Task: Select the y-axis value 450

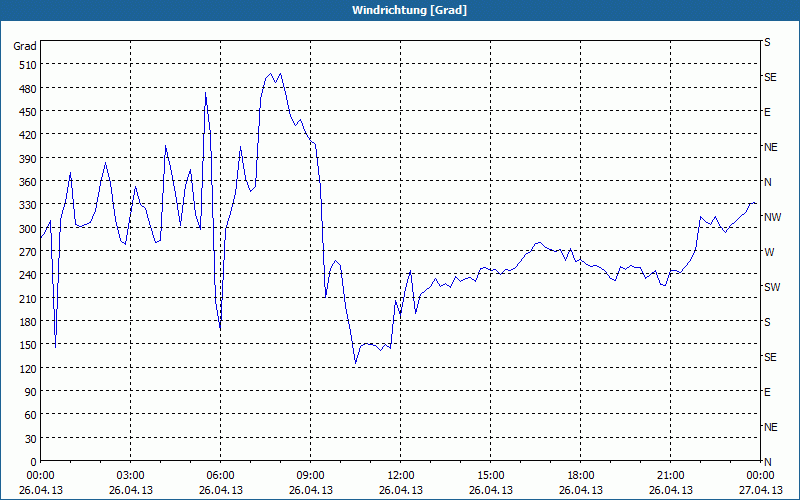Action: pyautogui.click(x=28, y=112)
